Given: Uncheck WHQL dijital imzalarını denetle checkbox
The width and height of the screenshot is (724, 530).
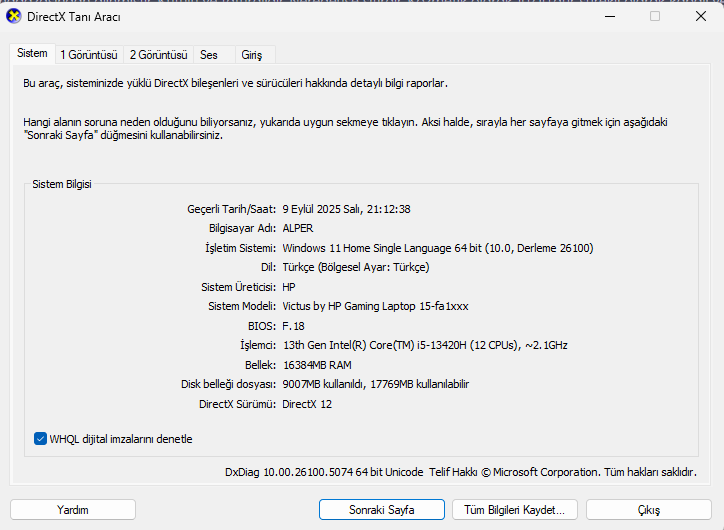Looking at the screenshot, I should (40, 439).
